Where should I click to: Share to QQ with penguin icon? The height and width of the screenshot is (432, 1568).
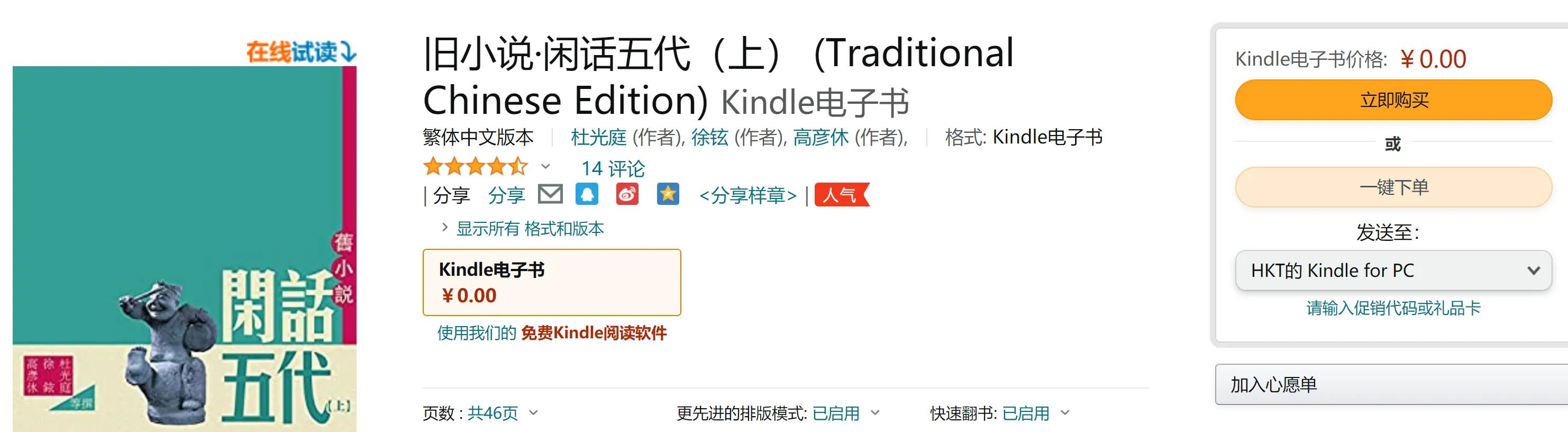[587, 194]
